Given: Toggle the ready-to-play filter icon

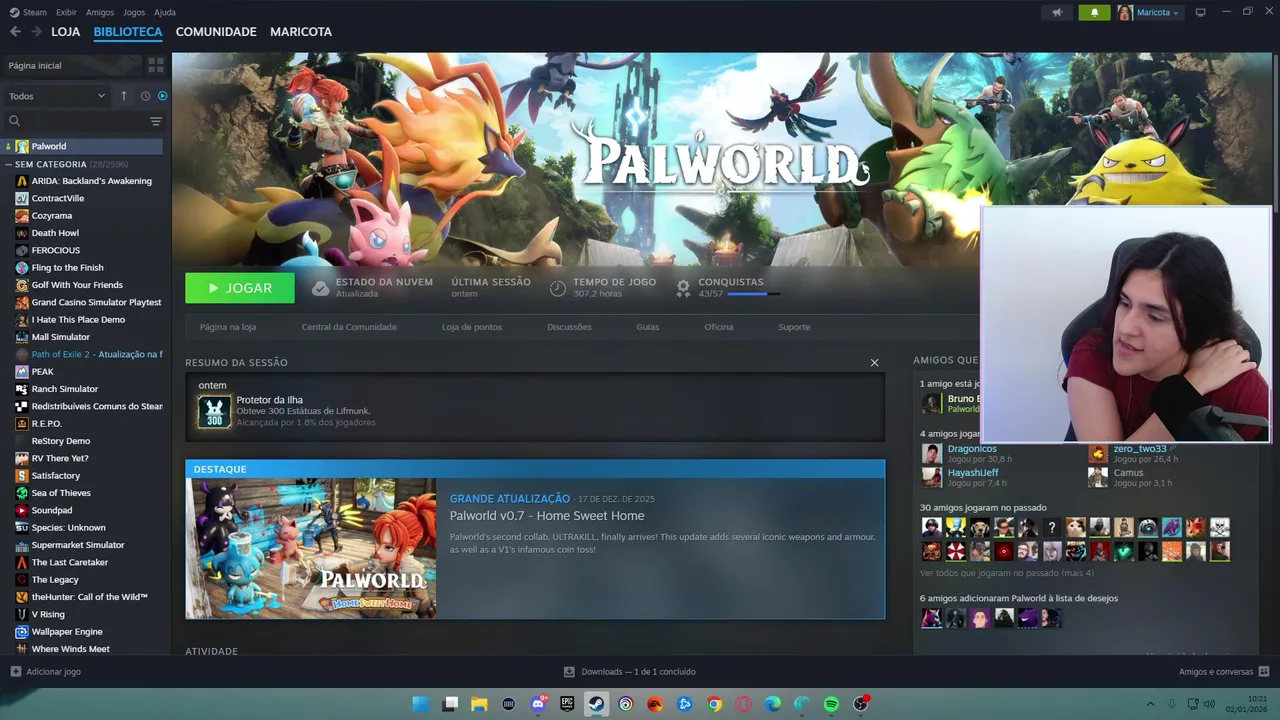Looking at the screenshot, I should (x=162, y=96).
